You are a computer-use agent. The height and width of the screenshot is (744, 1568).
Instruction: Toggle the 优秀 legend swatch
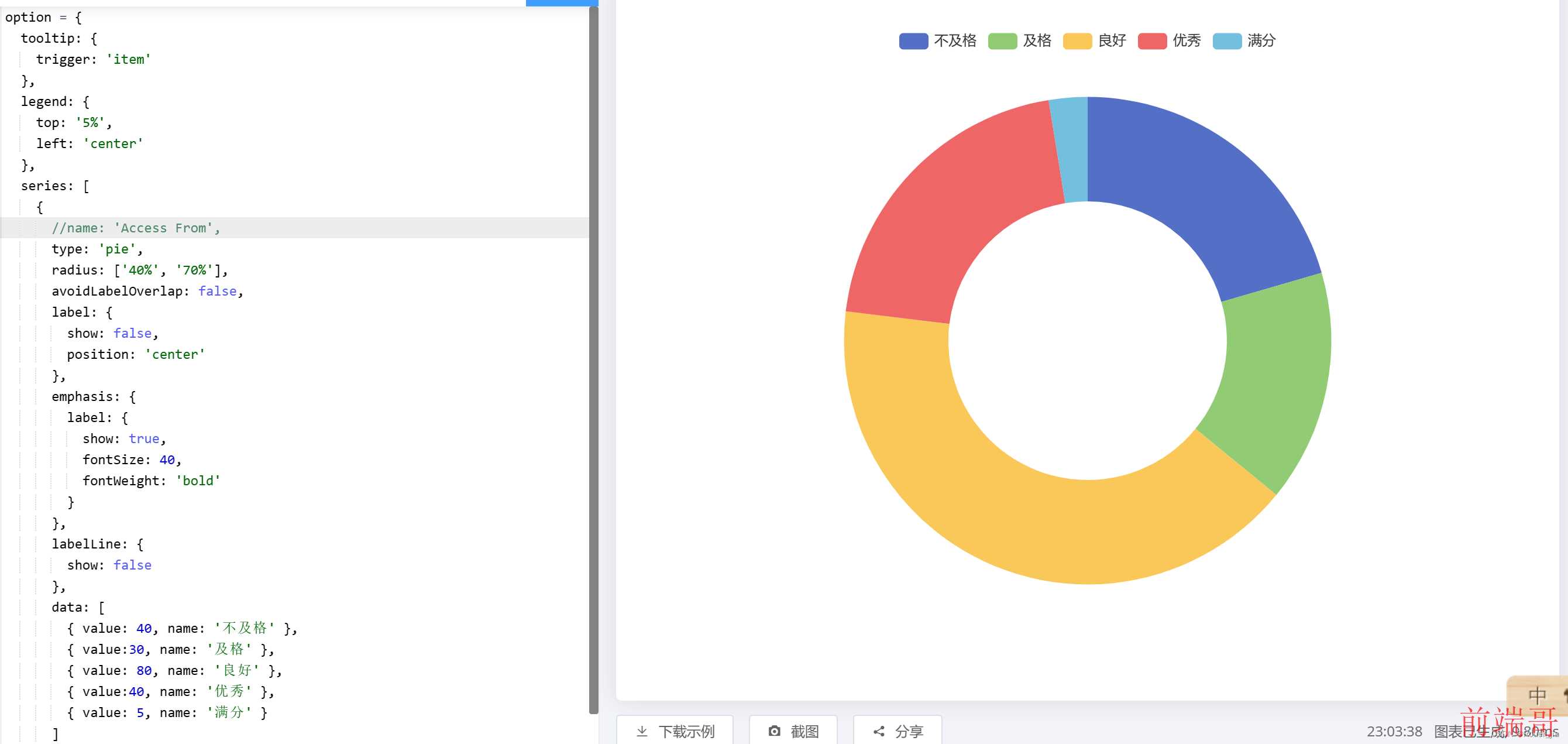pyautogui.click(x=1151, y=41)
